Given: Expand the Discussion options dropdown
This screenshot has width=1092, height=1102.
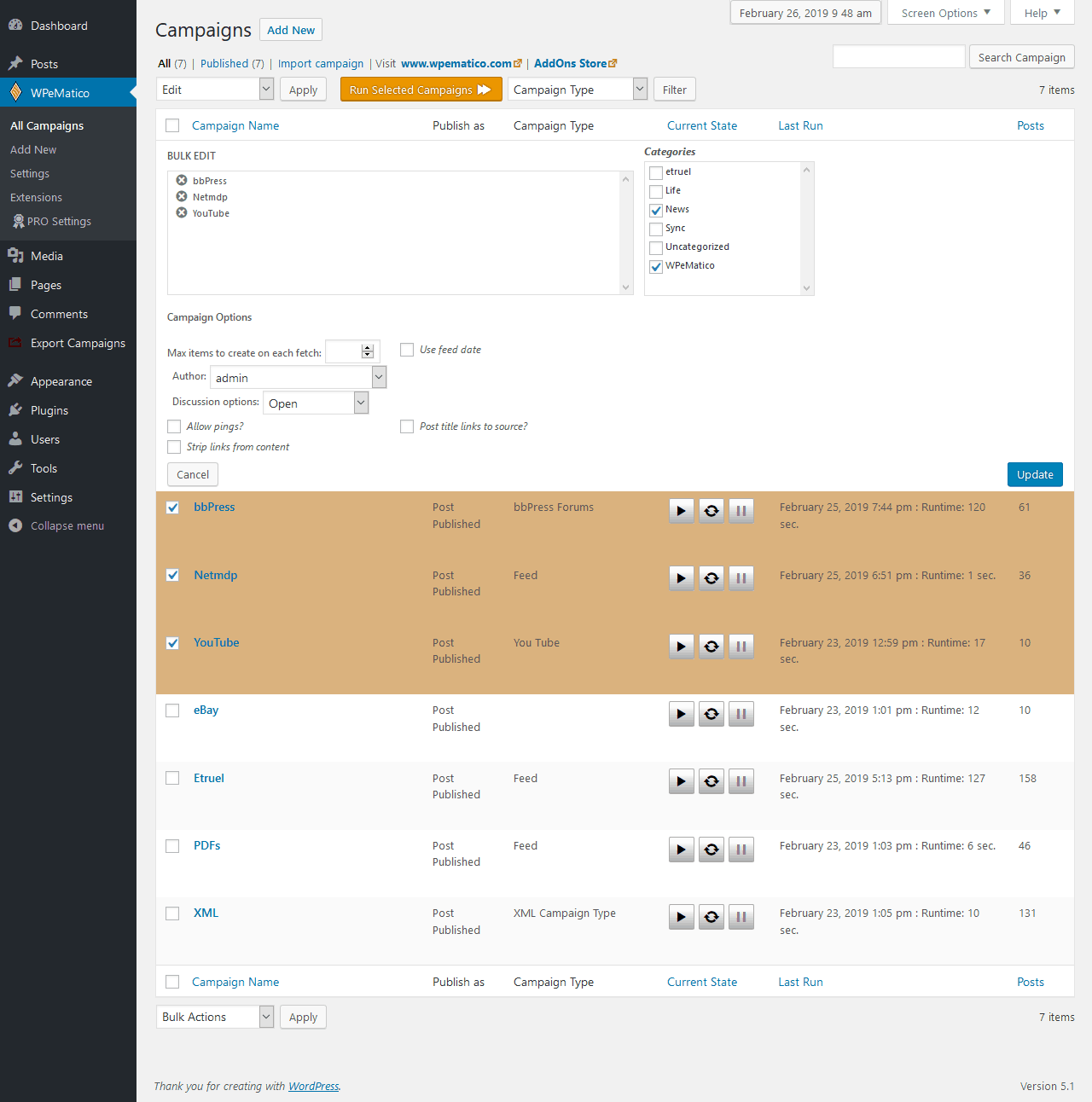Looking at the screenshot, I should point(316,403).
